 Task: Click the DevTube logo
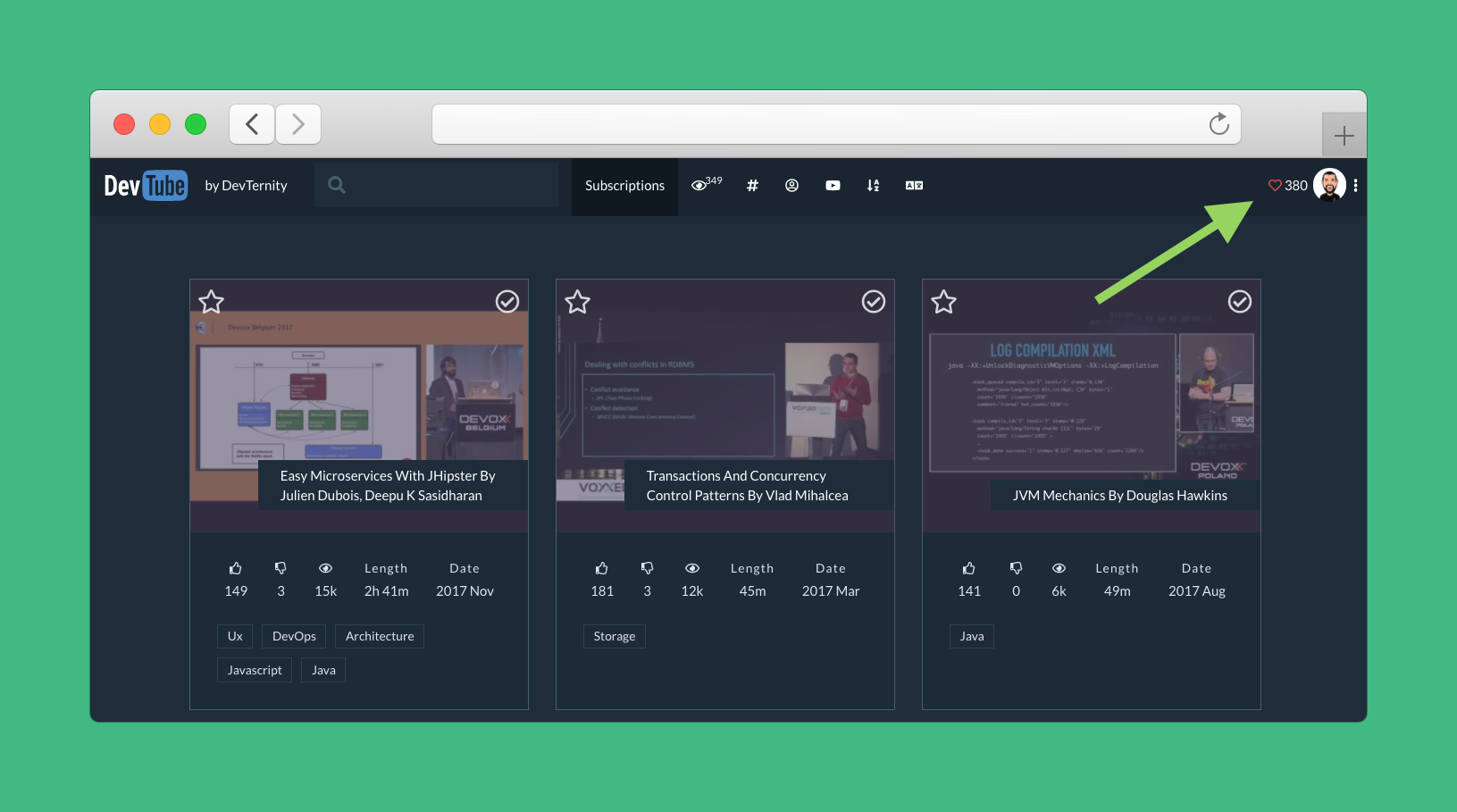coord(146,185)
